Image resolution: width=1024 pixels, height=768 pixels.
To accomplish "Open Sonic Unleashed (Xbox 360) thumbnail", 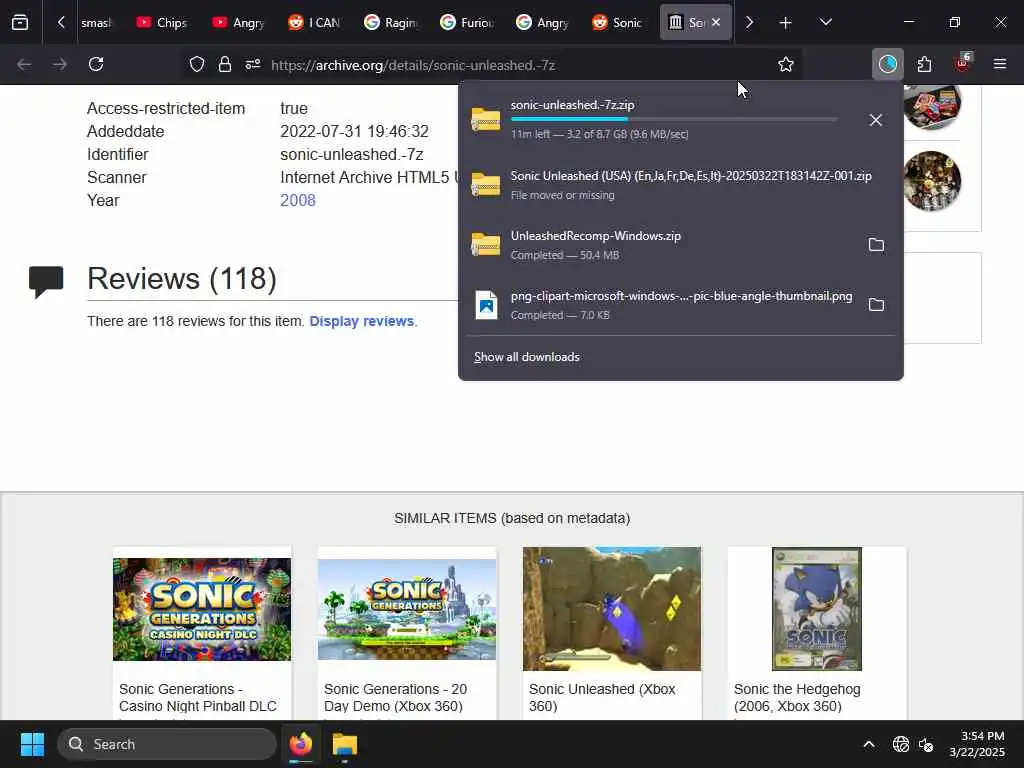I will 612,609.
